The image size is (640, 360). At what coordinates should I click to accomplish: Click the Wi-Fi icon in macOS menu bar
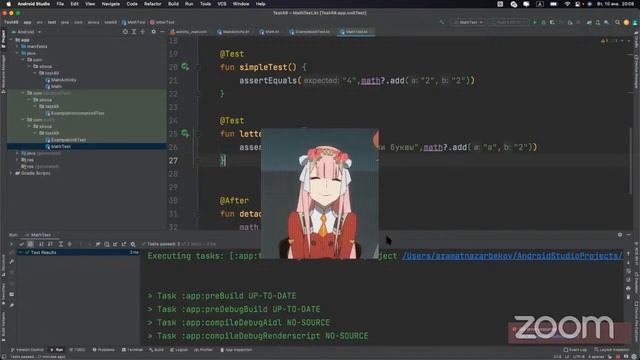pyautogui.click(x=567, y=4)
